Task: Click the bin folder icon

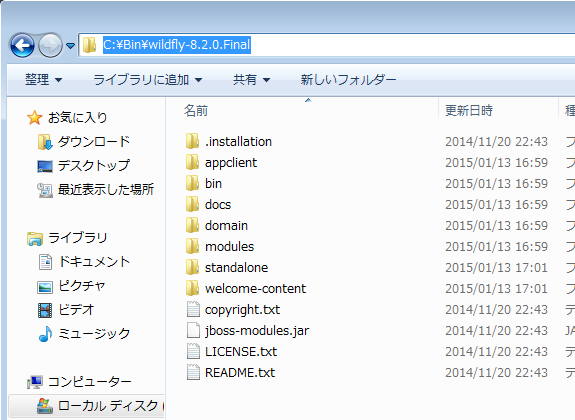Action: coord(193,183)
